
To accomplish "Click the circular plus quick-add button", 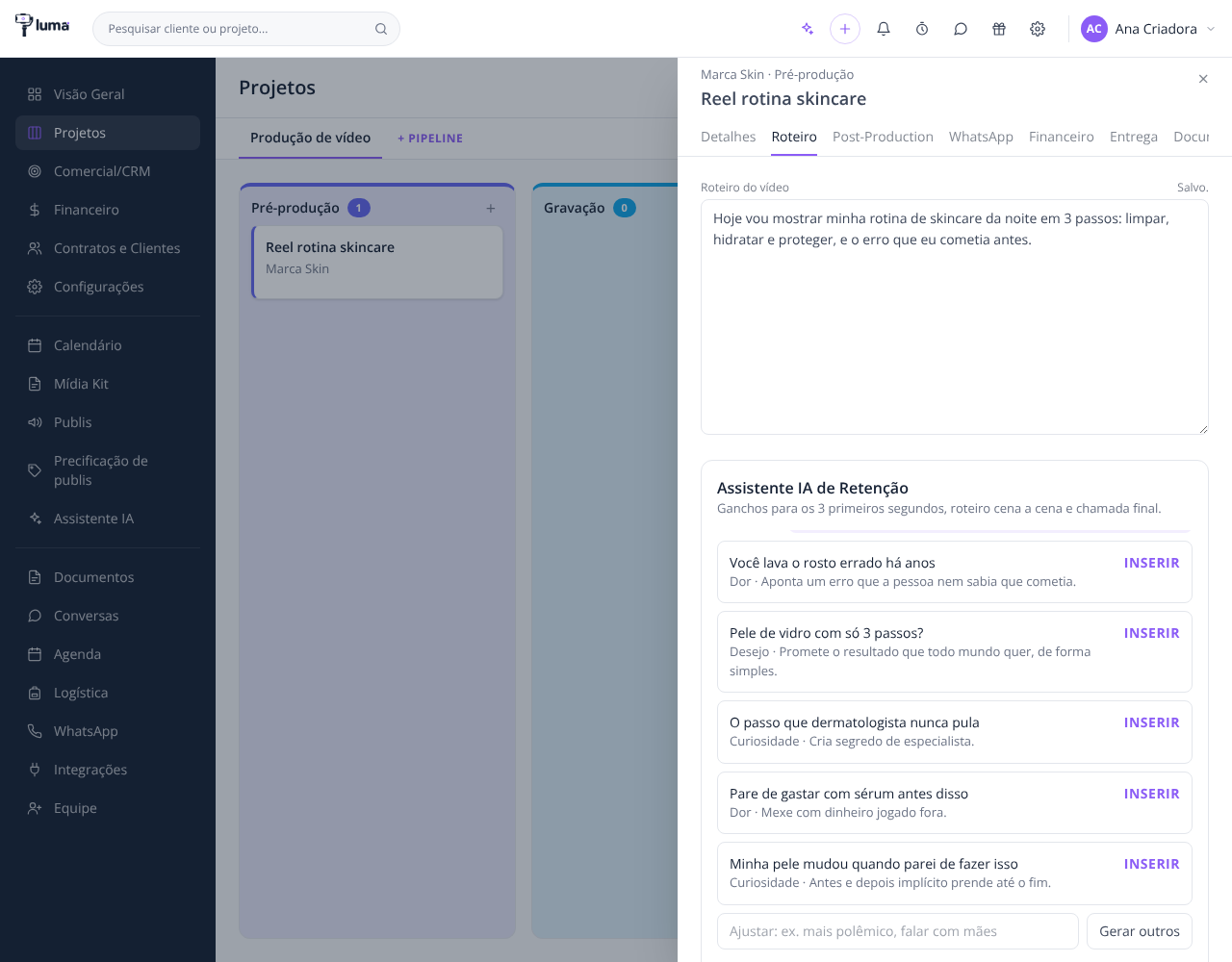I will coord(845,29).
